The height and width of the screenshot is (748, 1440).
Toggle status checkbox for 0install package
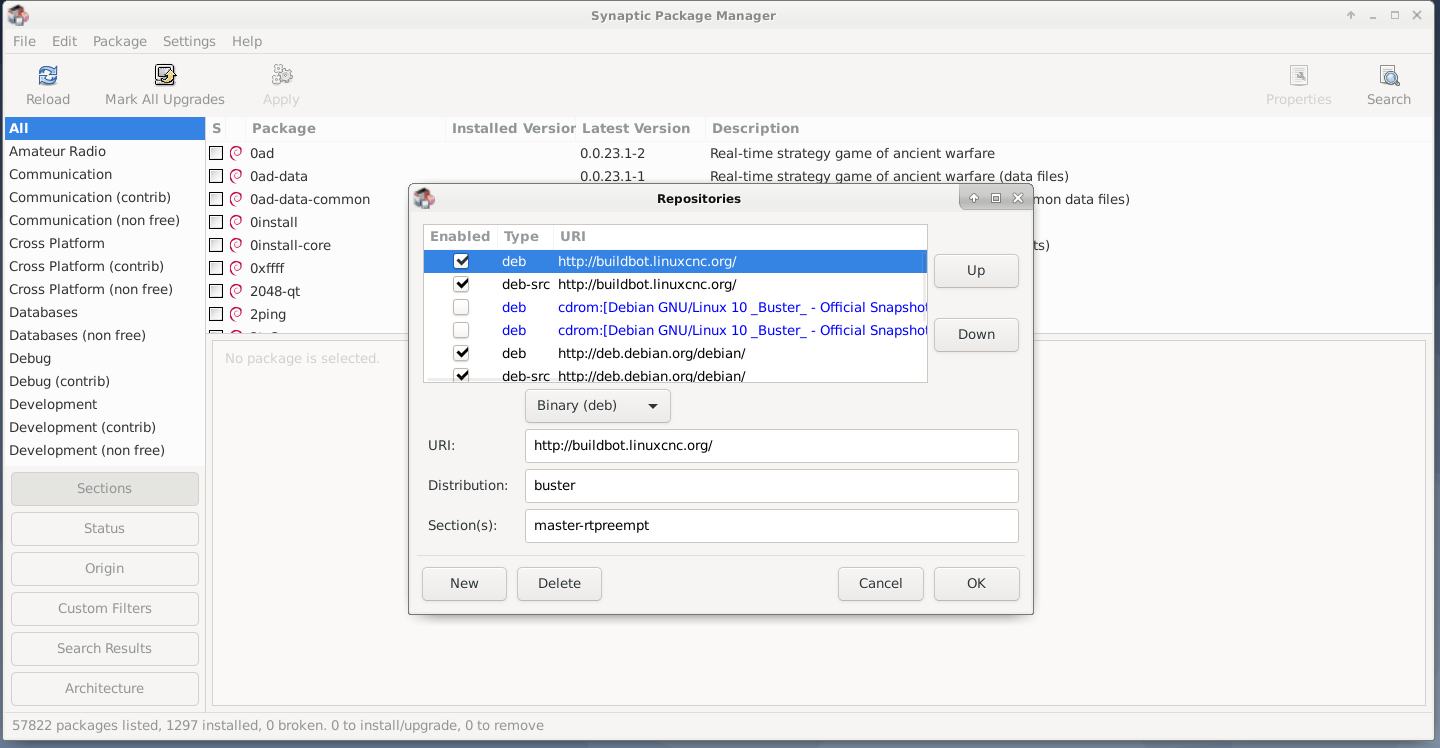216,222
